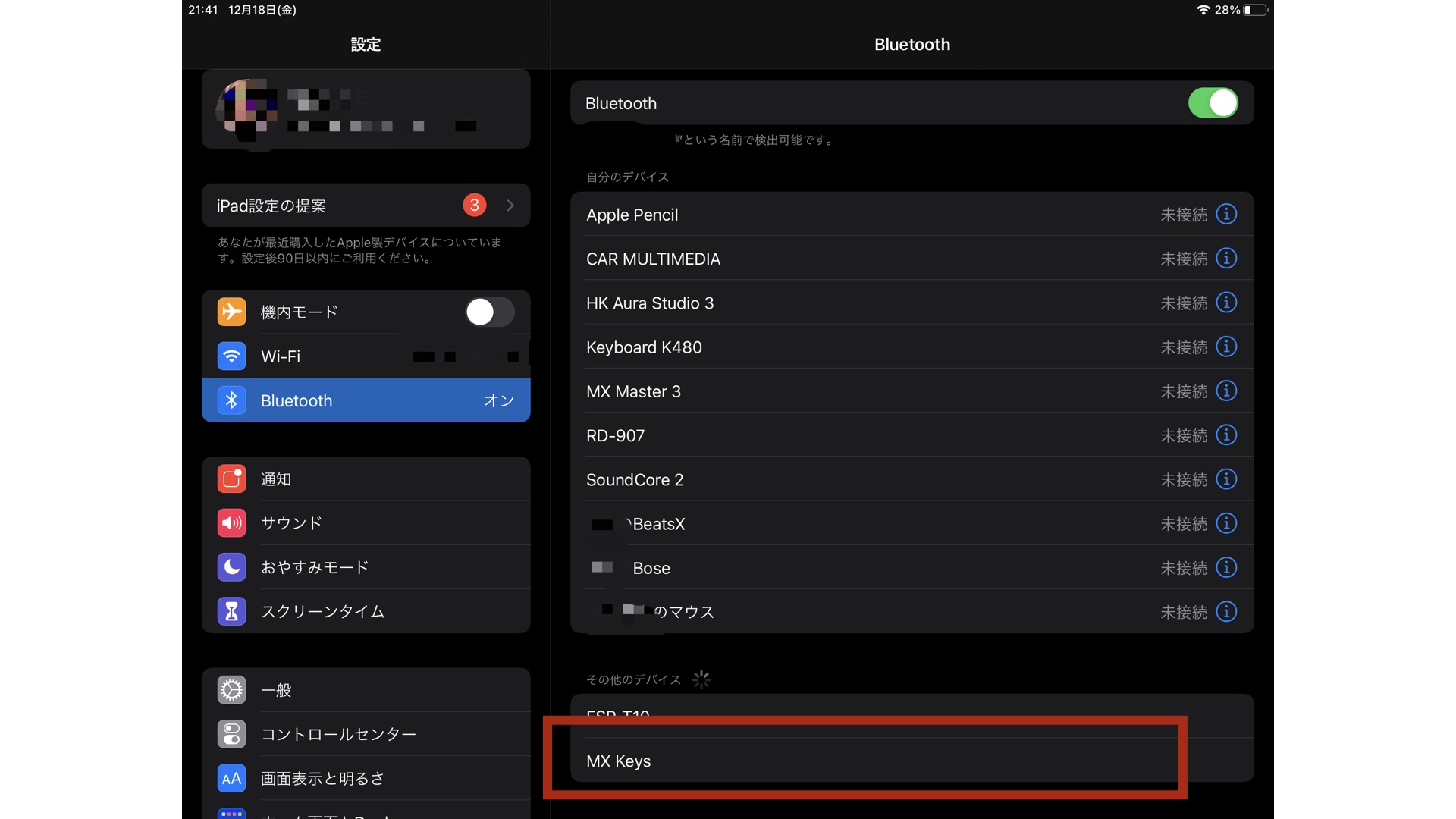Click the スクリーンタイム hourglass icon
1456x819 pixels.
[231, 611]
